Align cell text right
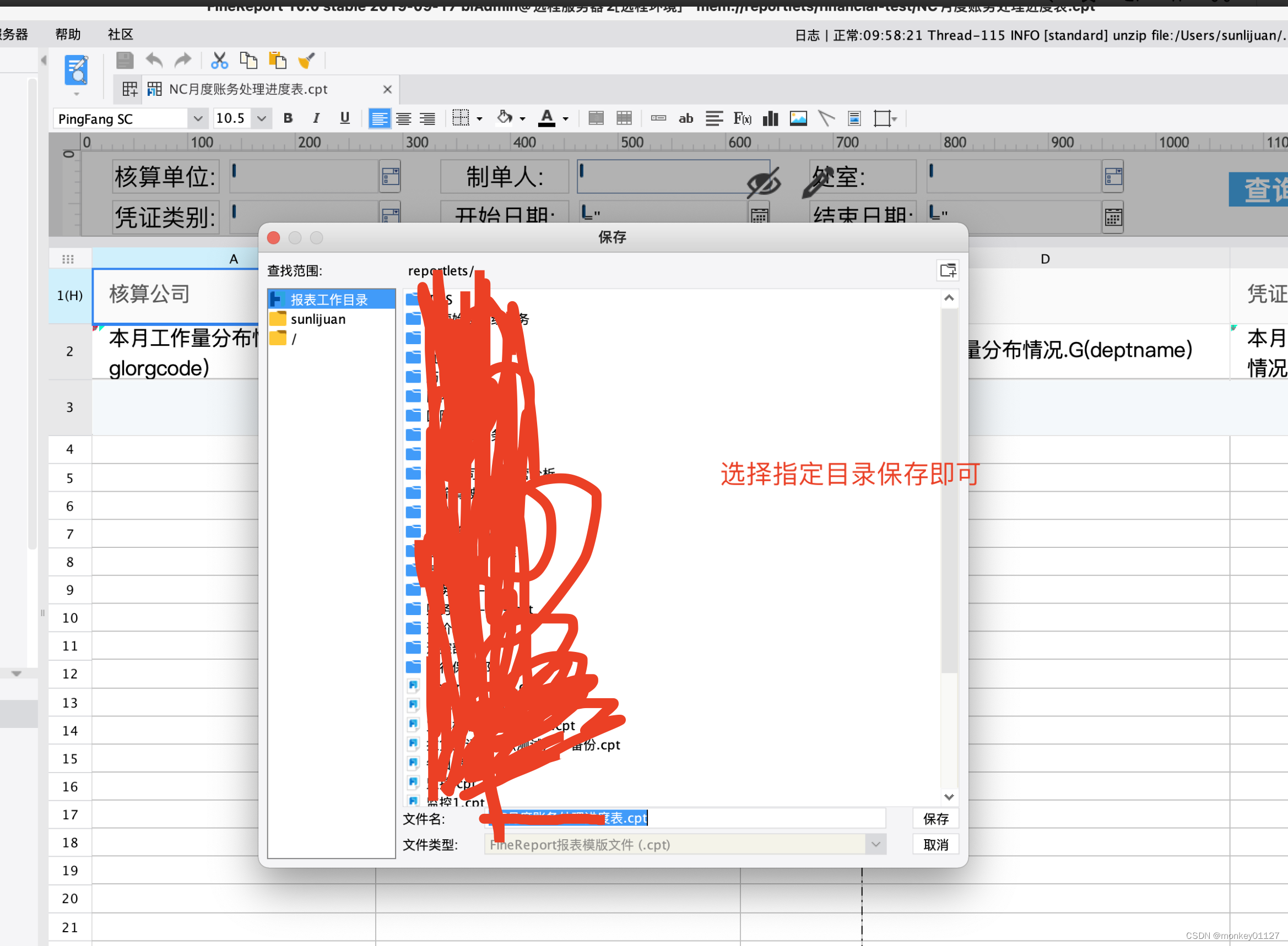 (427, 118)
